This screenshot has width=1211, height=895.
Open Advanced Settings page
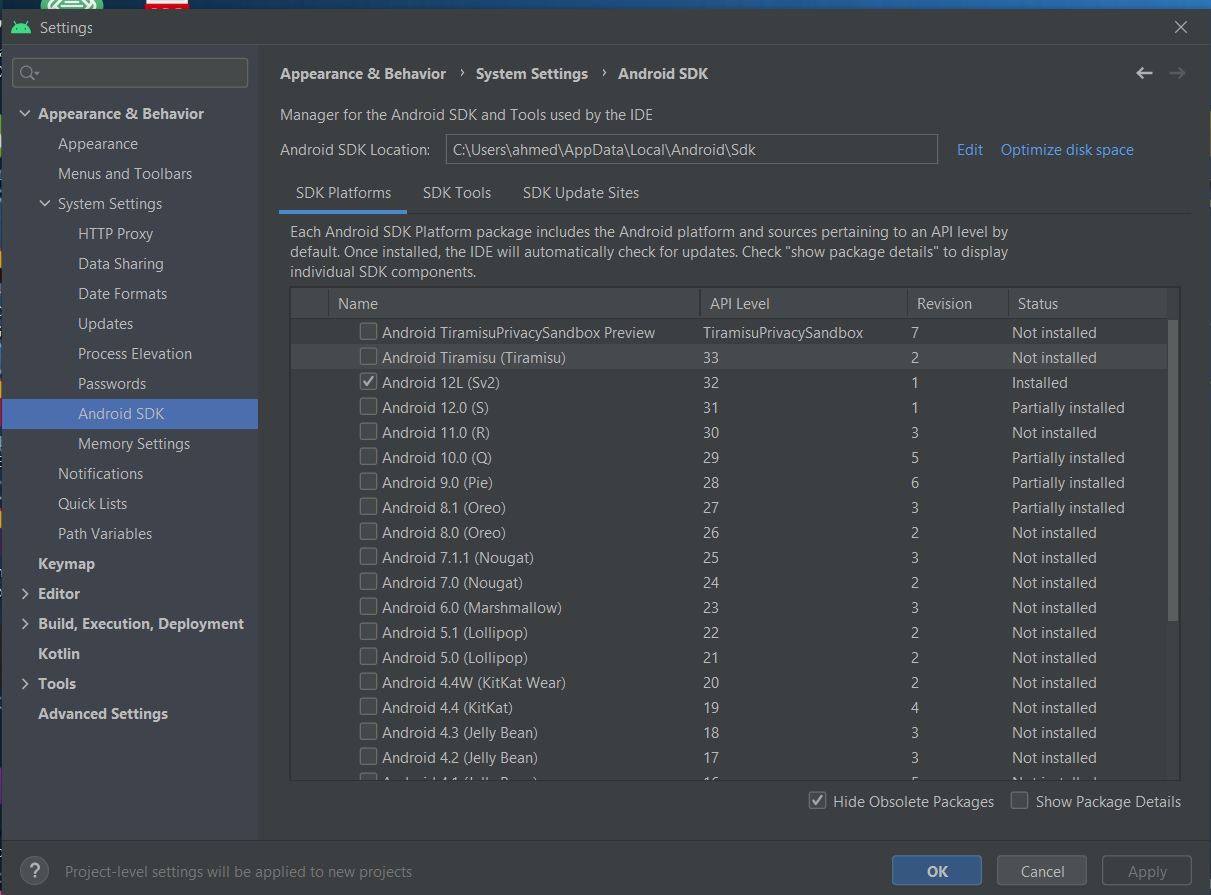(103, 714)
